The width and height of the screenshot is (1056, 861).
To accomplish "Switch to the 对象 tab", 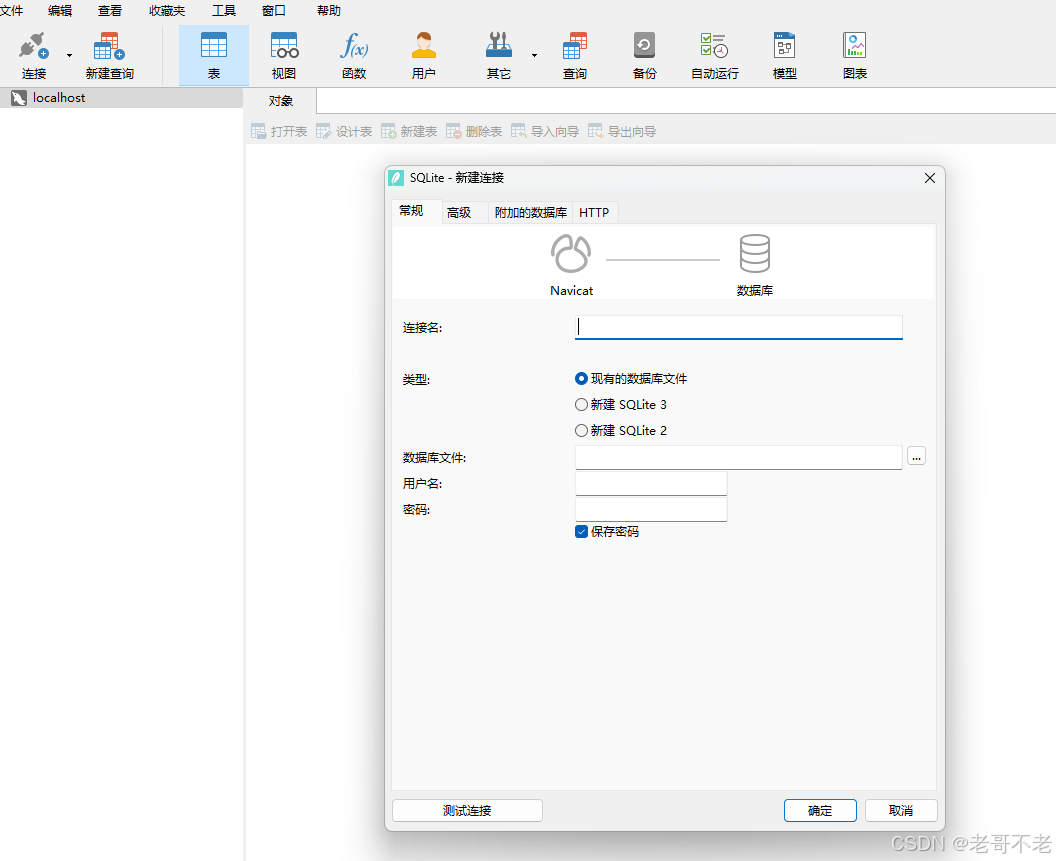I will click(x=281, y=101).
